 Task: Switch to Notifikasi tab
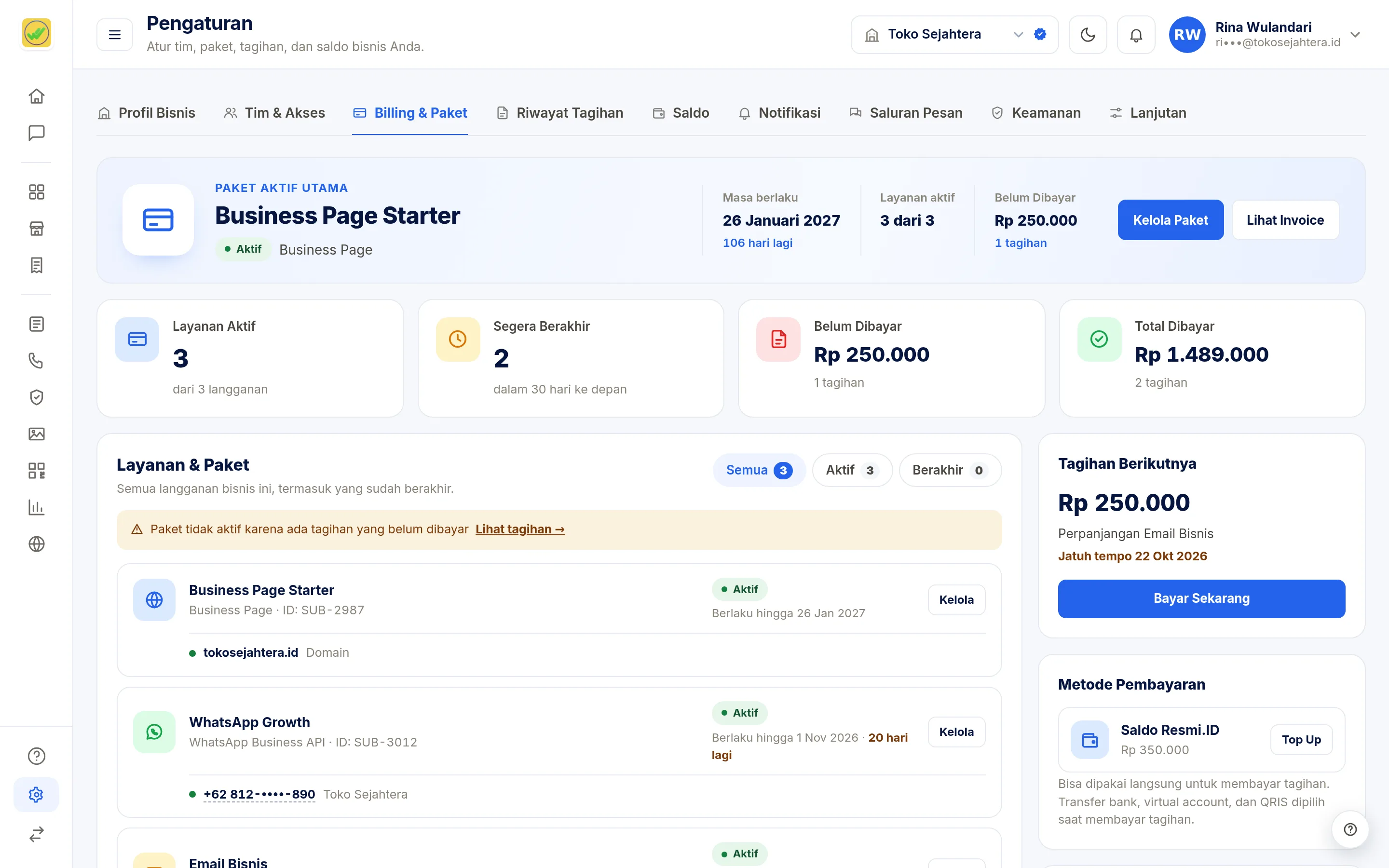(779, 113)
